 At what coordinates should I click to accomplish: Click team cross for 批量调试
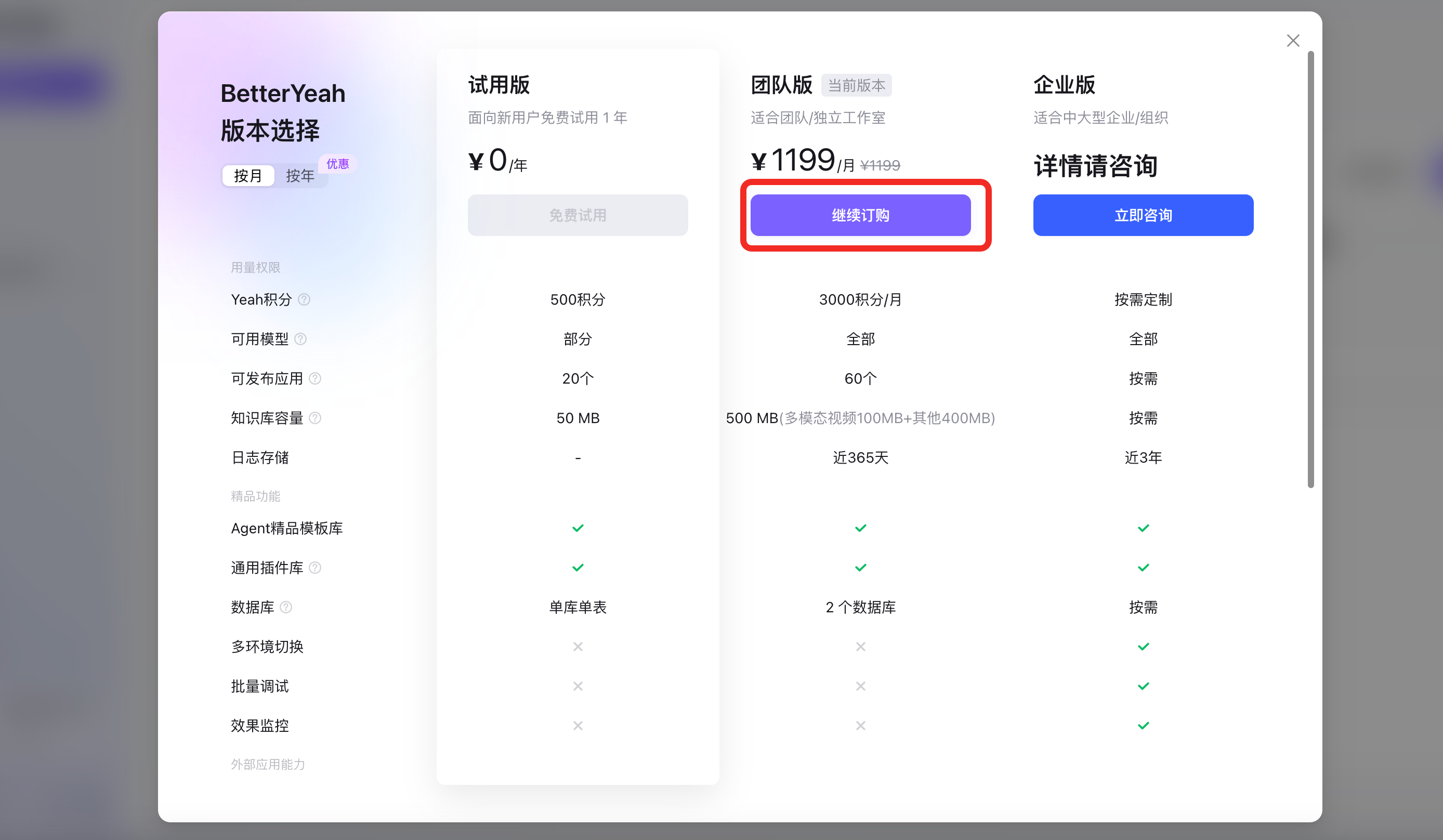[x=860, y=686]
